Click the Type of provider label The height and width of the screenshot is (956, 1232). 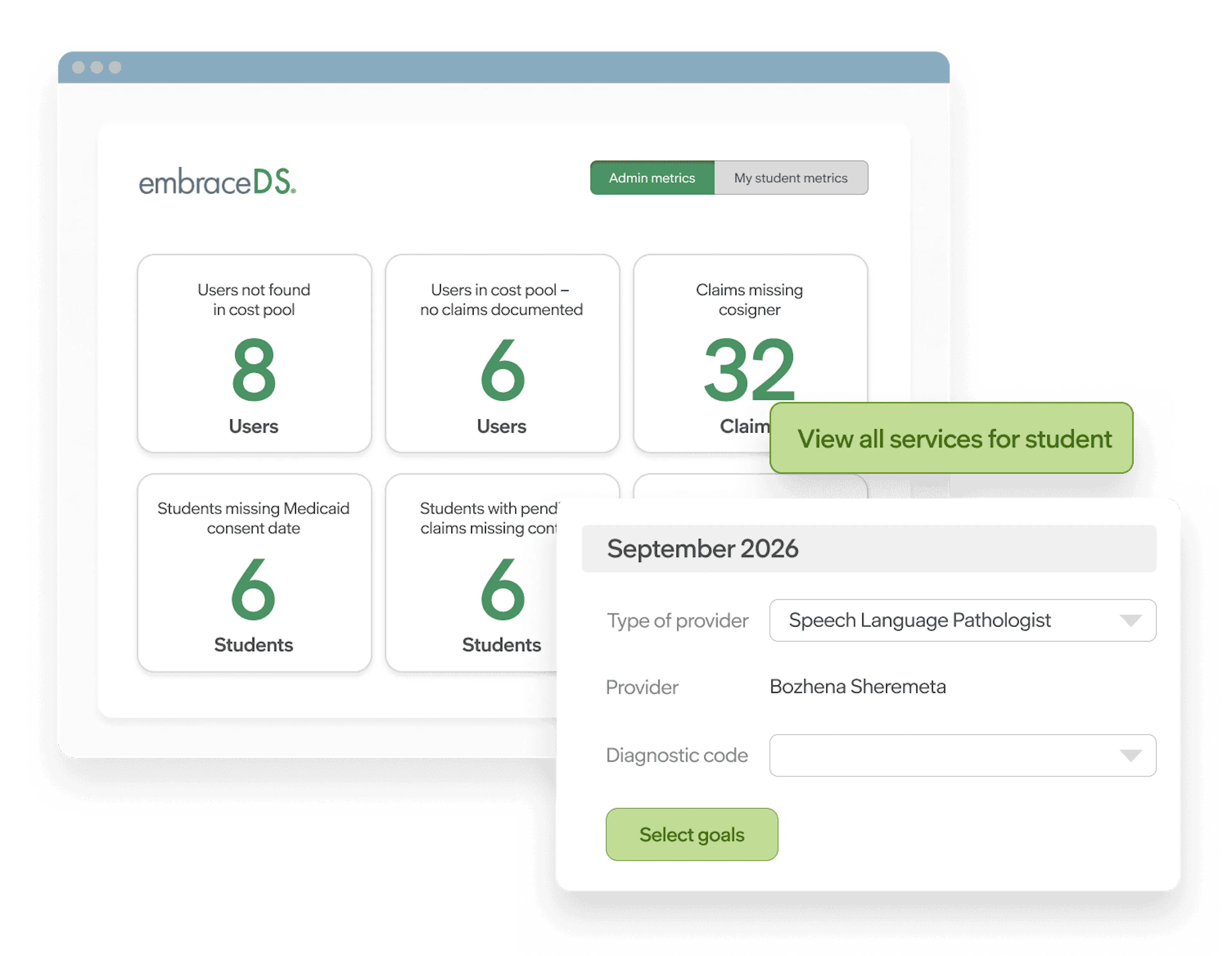(678, 620)
